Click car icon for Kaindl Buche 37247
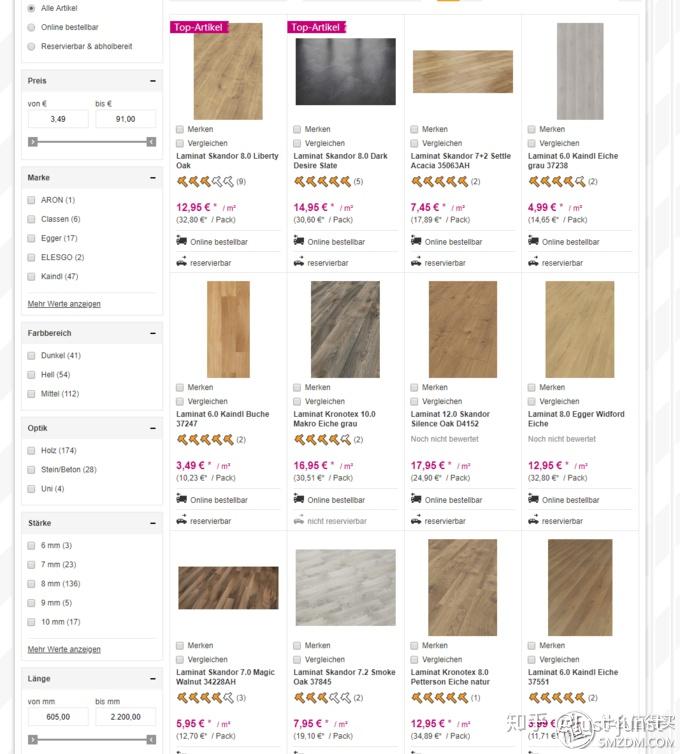 coord(181,520)
